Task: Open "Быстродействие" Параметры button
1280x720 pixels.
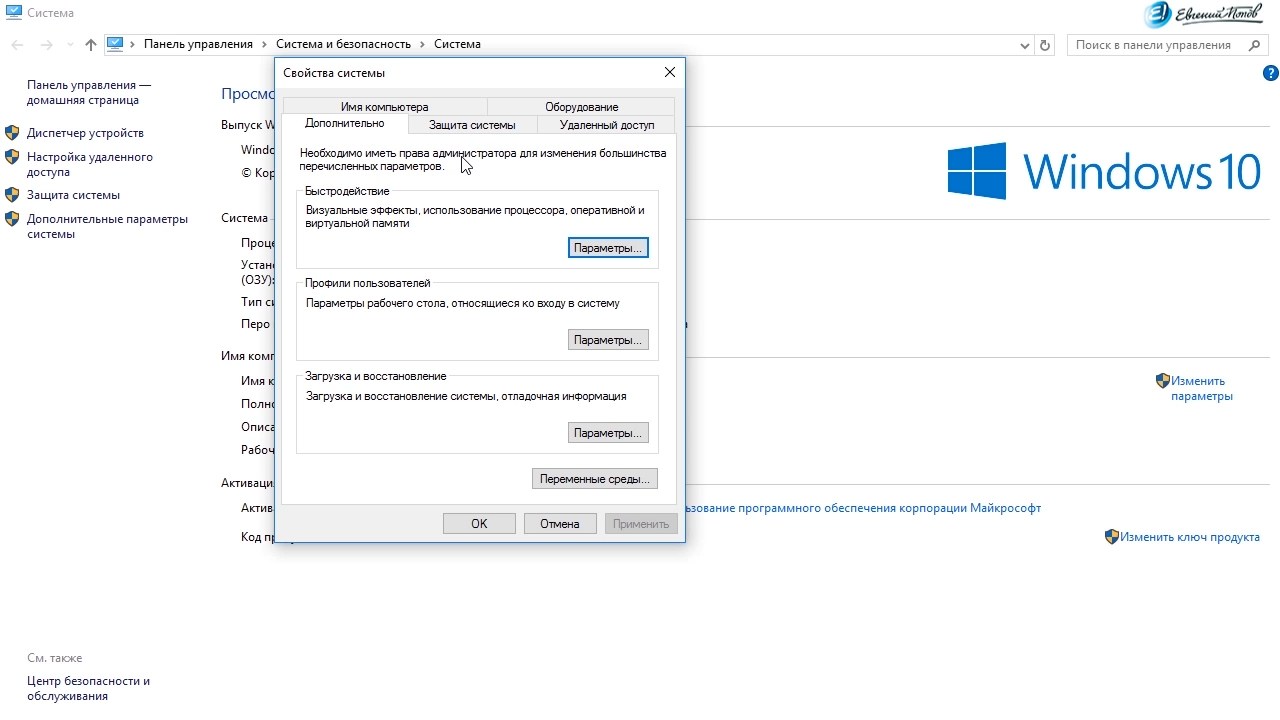Action: [x=608, y=247]
